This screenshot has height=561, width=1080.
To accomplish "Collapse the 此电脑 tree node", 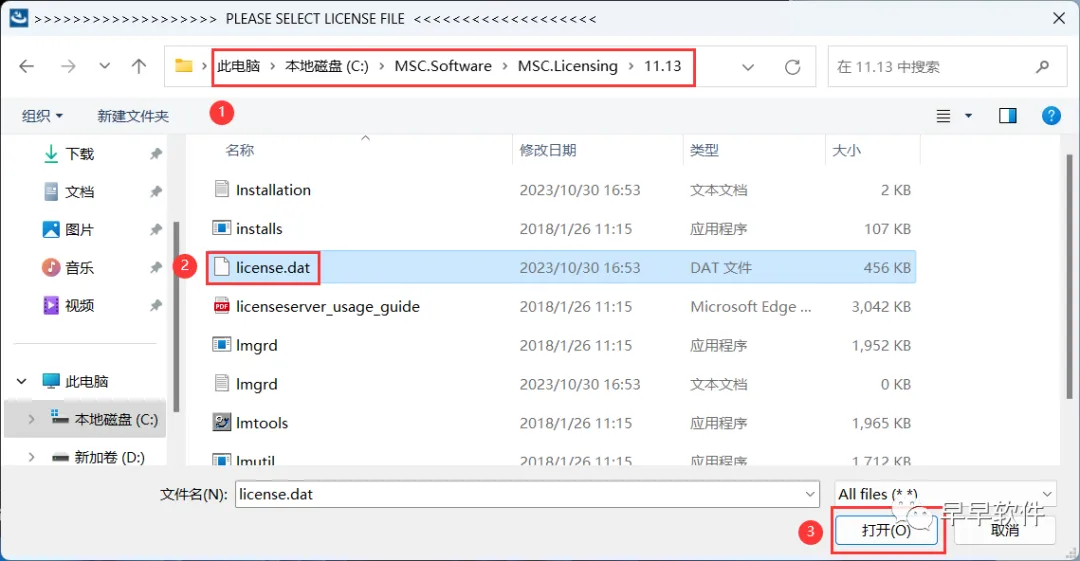I will (22, 381).
